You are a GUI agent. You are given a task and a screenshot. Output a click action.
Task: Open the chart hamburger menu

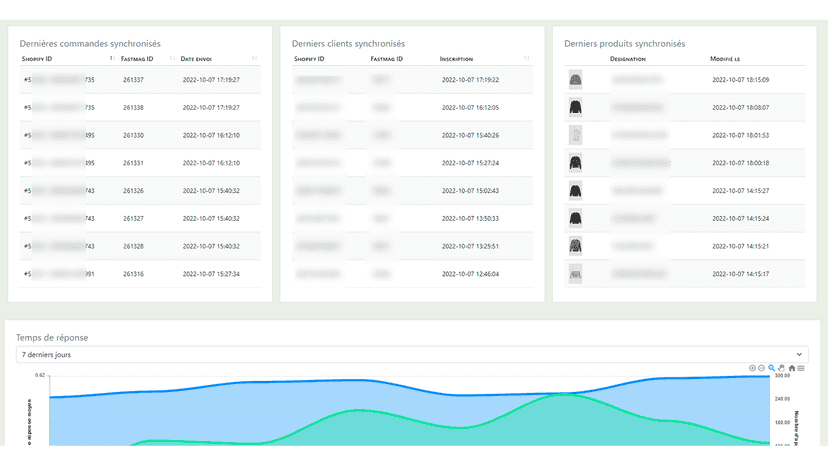(801, 368)
